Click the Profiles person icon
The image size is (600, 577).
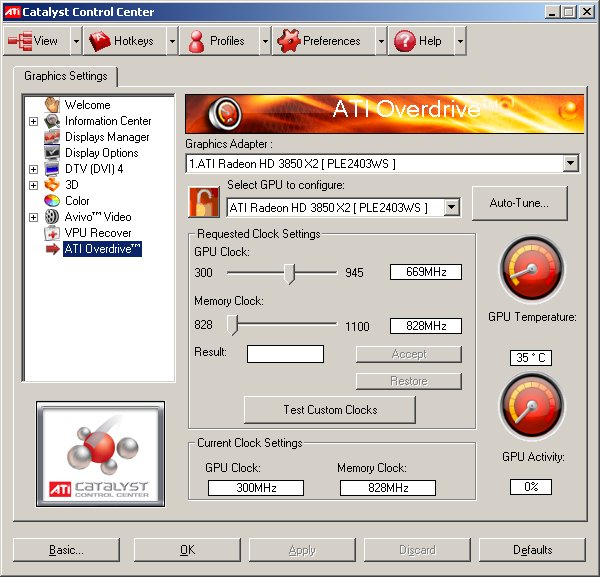click(x=196, y=41)
